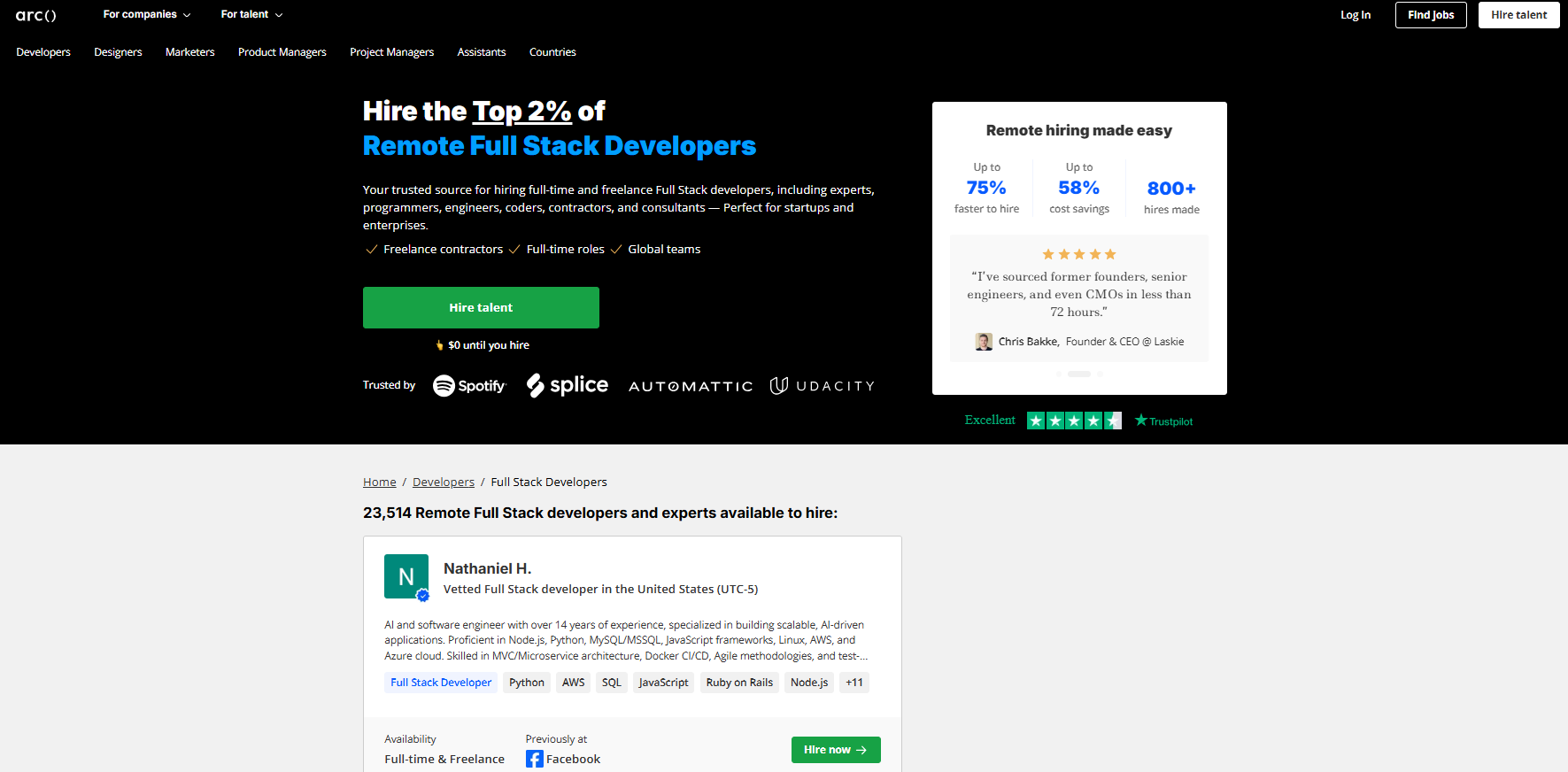Click the Hire now button

click(x=835, y=750)
